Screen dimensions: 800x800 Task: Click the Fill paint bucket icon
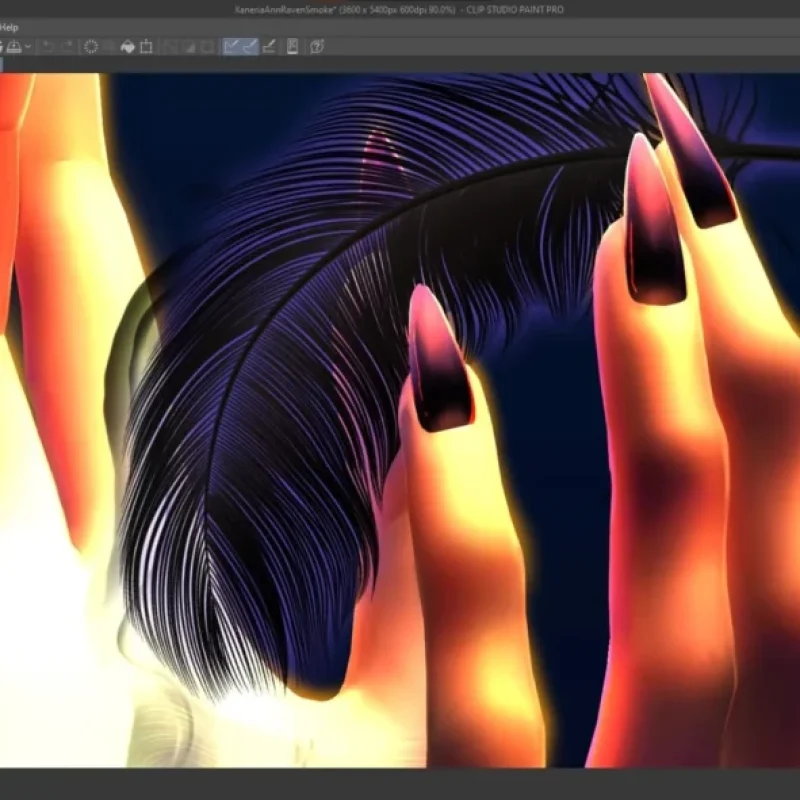(130, 44)
